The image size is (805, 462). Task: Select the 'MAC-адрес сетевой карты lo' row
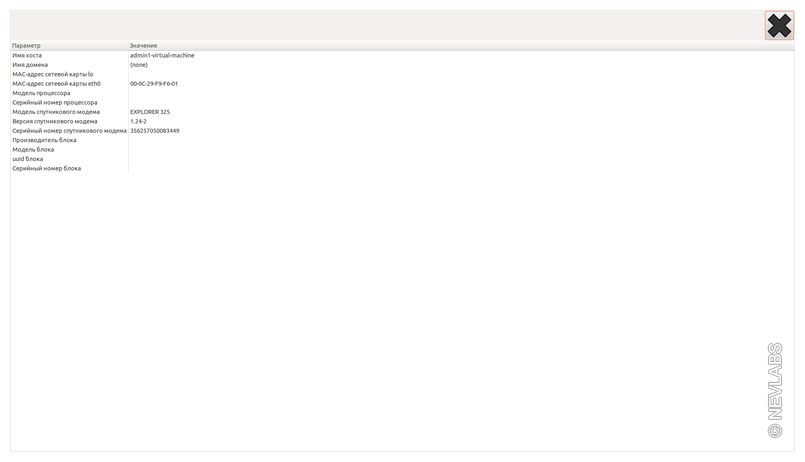[x=52, y=74]
